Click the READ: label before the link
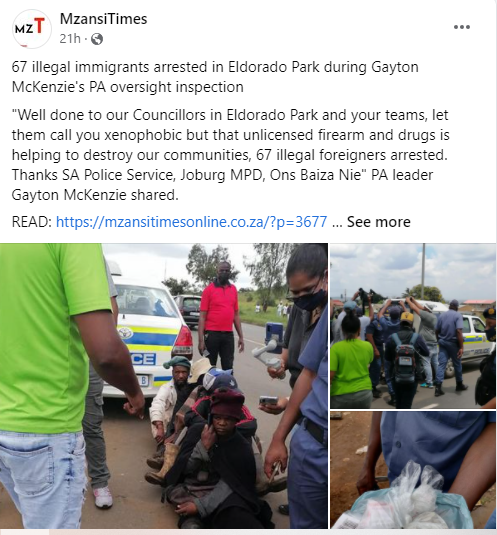 click(32, 222)
